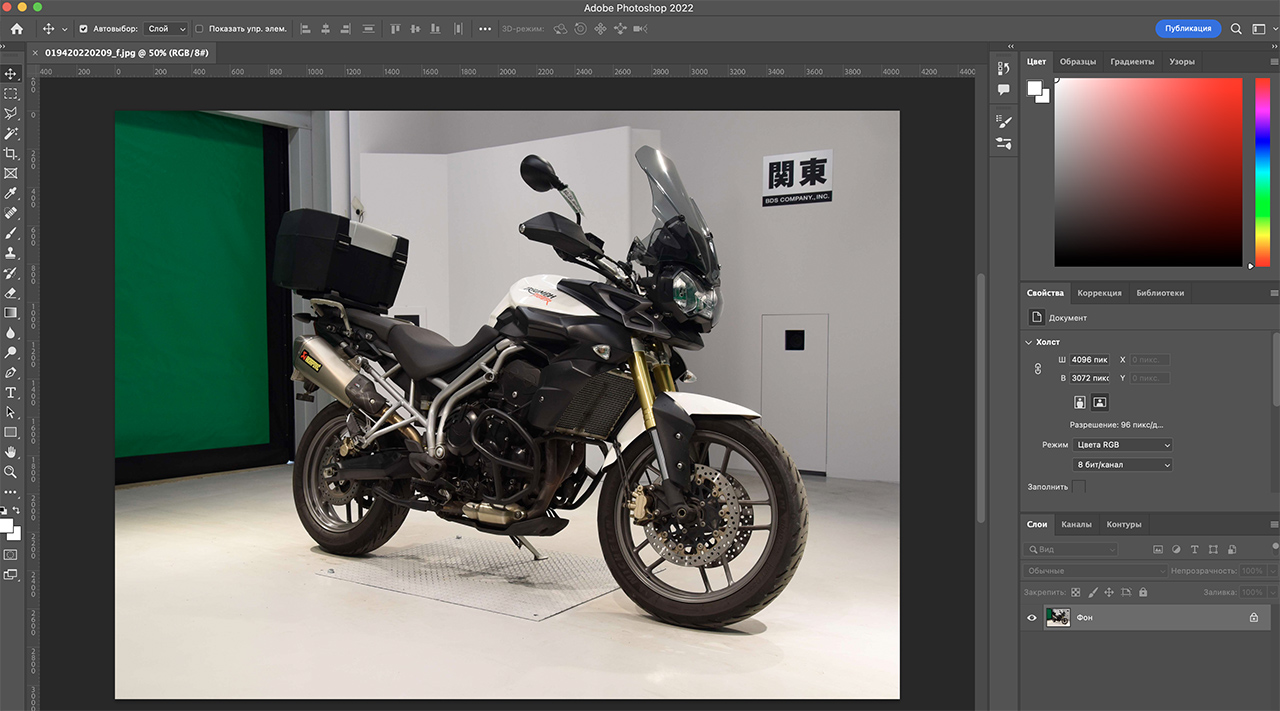Viewport: 1280px width, 711px height.
Task: Select the Hand tool
Action: tap(11, 452)
